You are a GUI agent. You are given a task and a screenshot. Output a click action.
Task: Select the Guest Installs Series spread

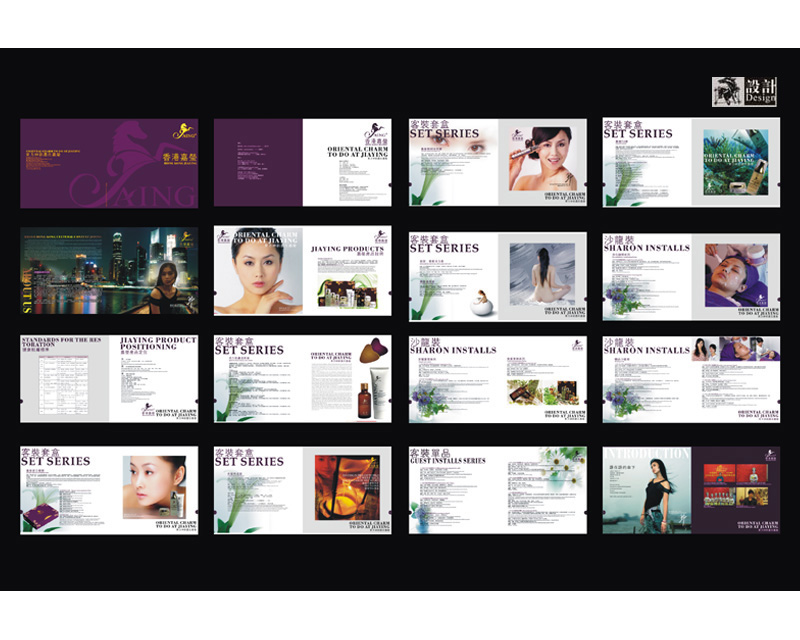pos(497,490)
